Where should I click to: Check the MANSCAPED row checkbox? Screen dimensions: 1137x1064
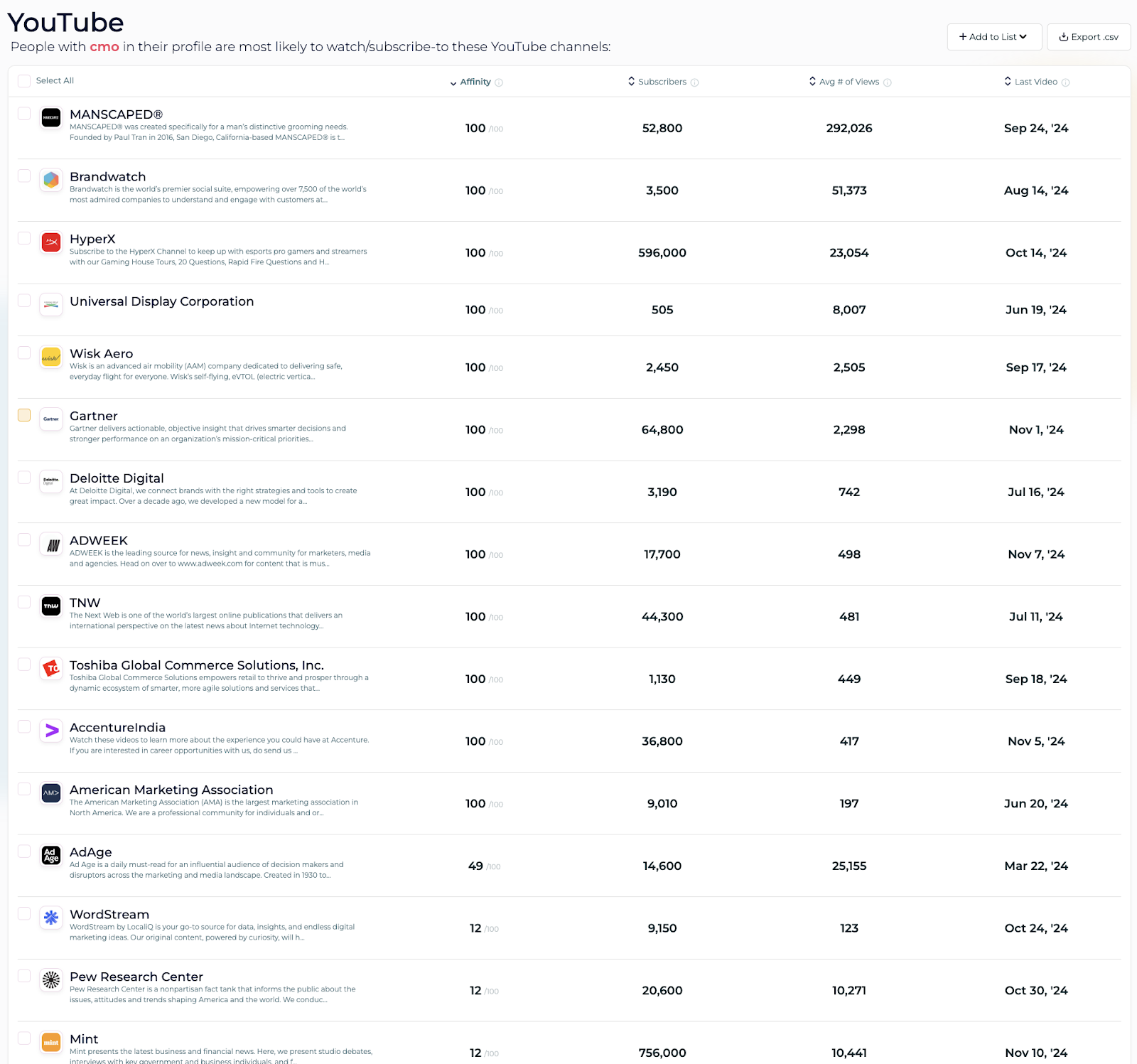(x=24, y=114)
